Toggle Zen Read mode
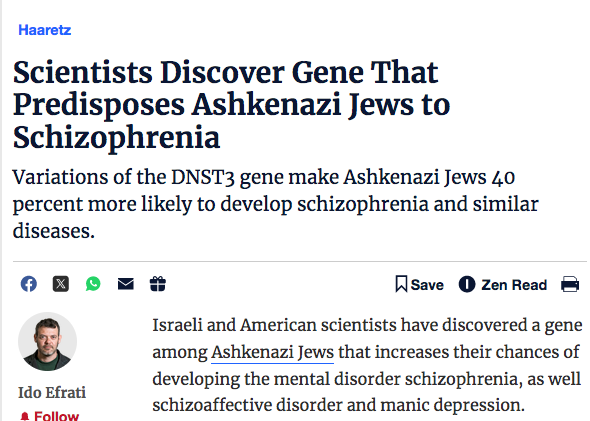The image size is (590, 421). [x=503, y=284]
